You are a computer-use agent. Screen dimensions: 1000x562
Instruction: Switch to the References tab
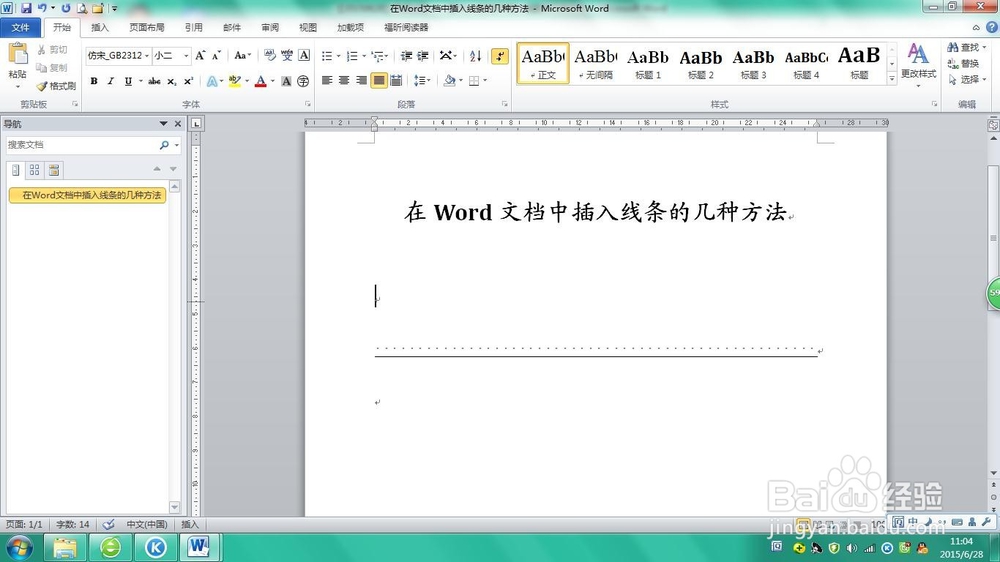pos(193,27)
